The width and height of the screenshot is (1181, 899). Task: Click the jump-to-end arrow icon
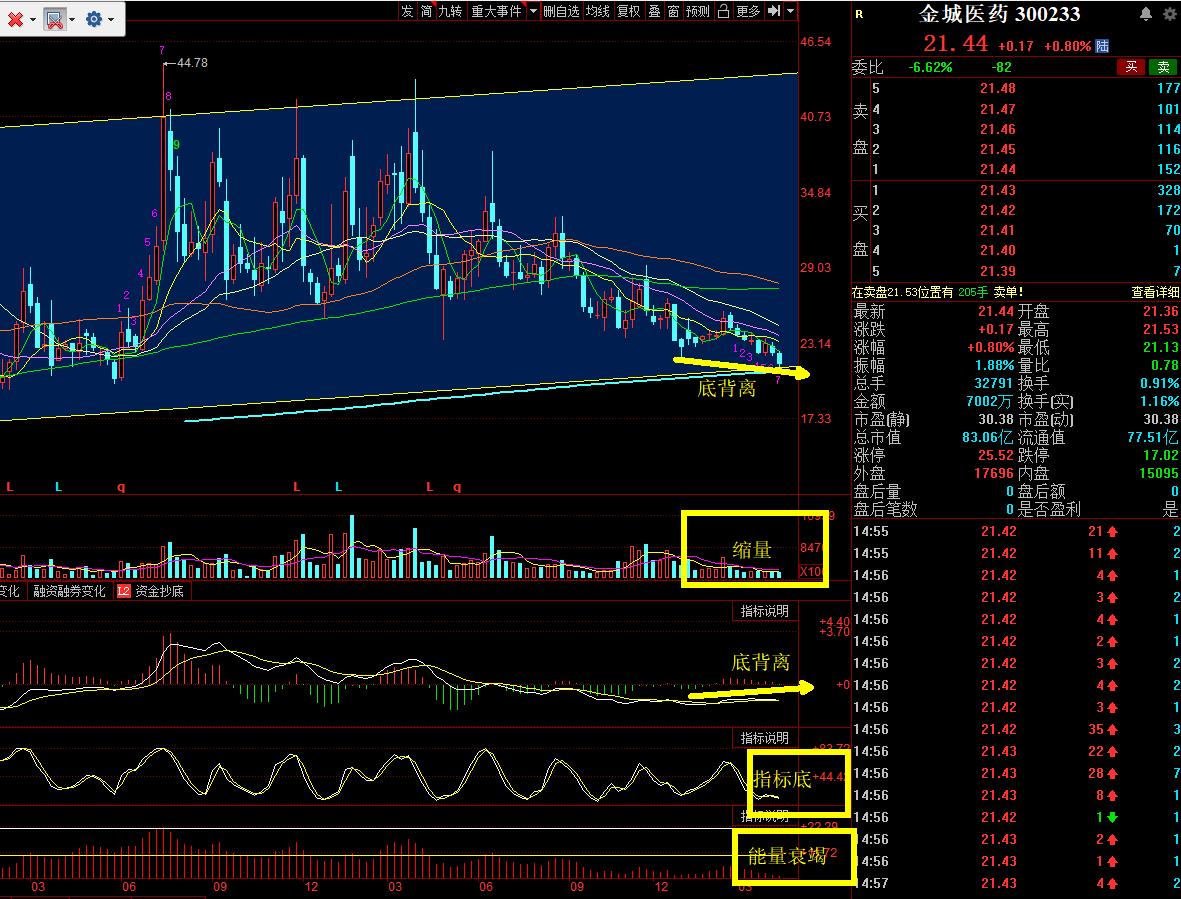tap(774, 11)
